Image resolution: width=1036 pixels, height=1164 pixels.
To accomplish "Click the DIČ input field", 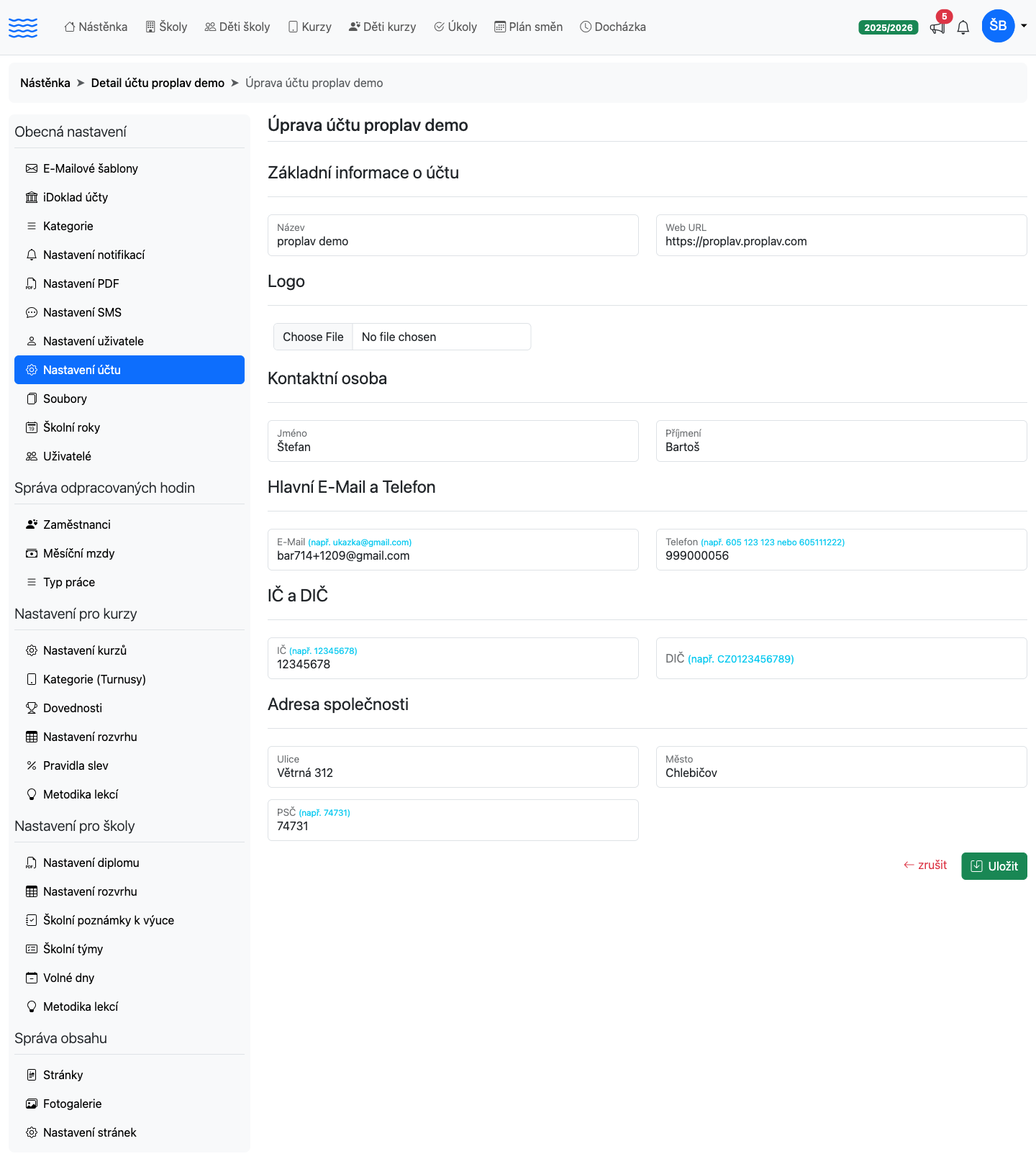I will tap(842, 658).
